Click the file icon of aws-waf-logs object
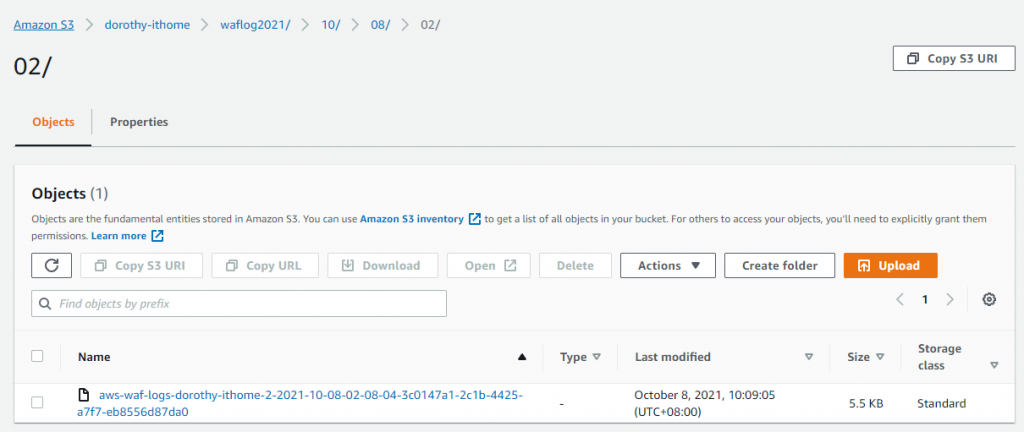The height and width of the screenshot is (432, 1024). [x=83, y=395]
